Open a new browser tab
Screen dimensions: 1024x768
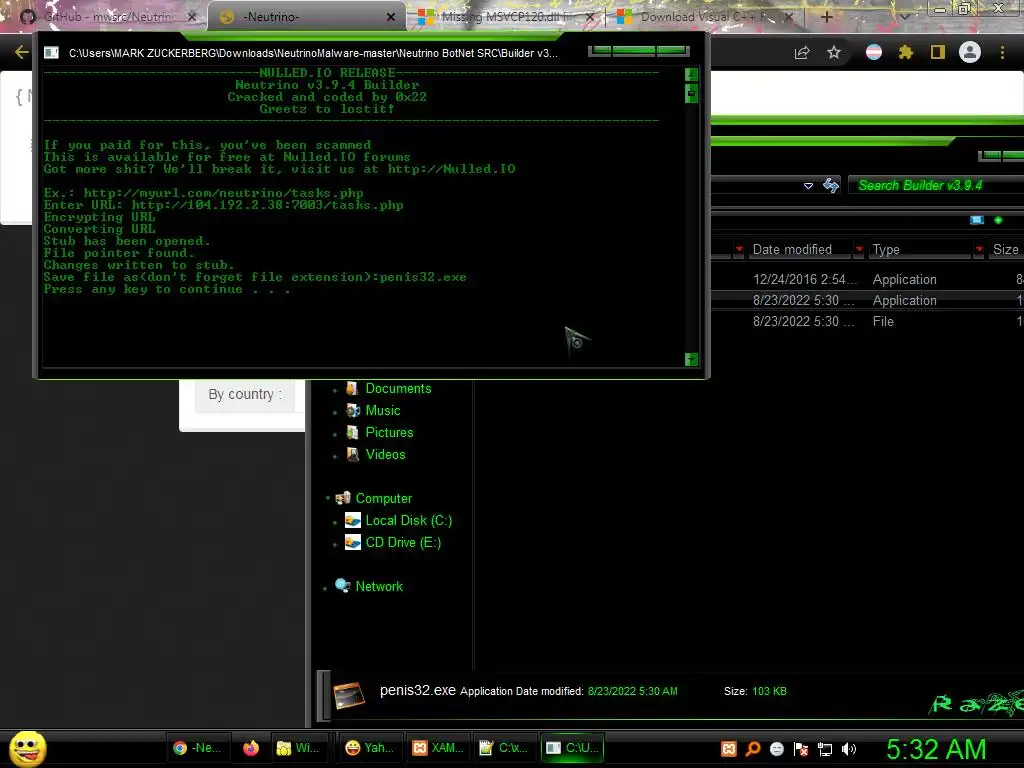tap(826, 17)
